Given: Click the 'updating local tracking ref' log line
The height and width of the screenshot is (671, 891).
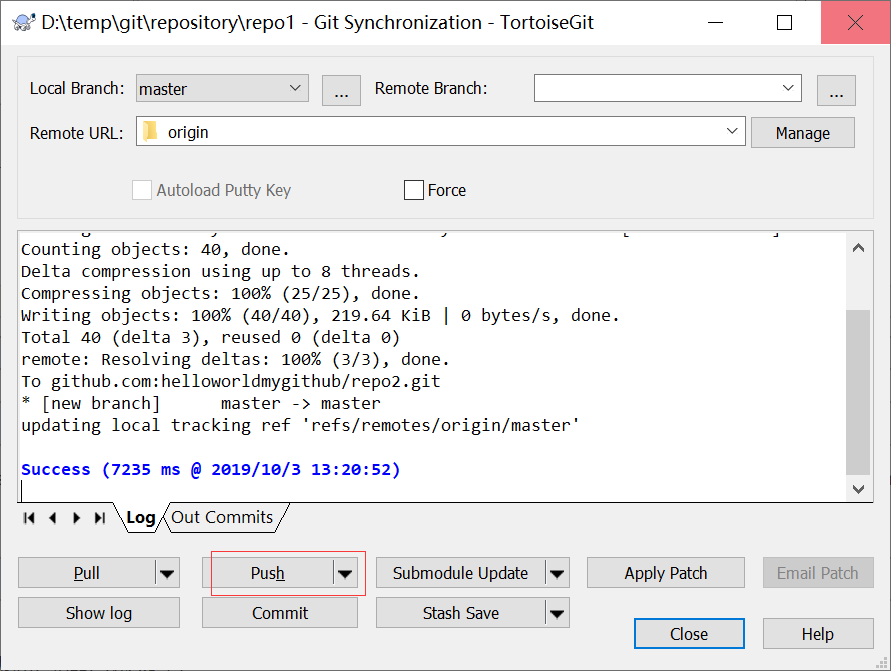Looking at the screenshot, I should [x=300, y=425].
